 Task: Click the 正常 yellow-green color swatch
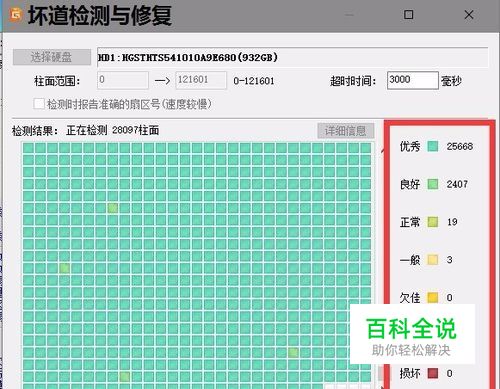coord(433,222)
